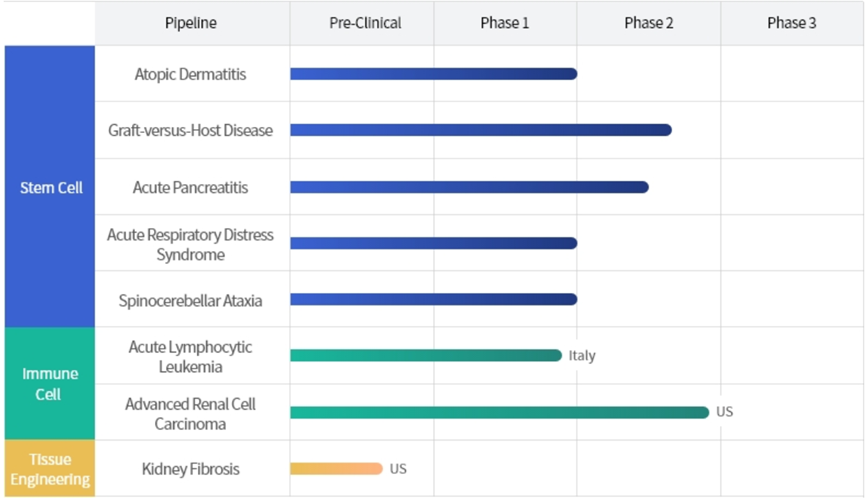Click Acute Respiratory Distress Syndrome label

coord(191,245)
